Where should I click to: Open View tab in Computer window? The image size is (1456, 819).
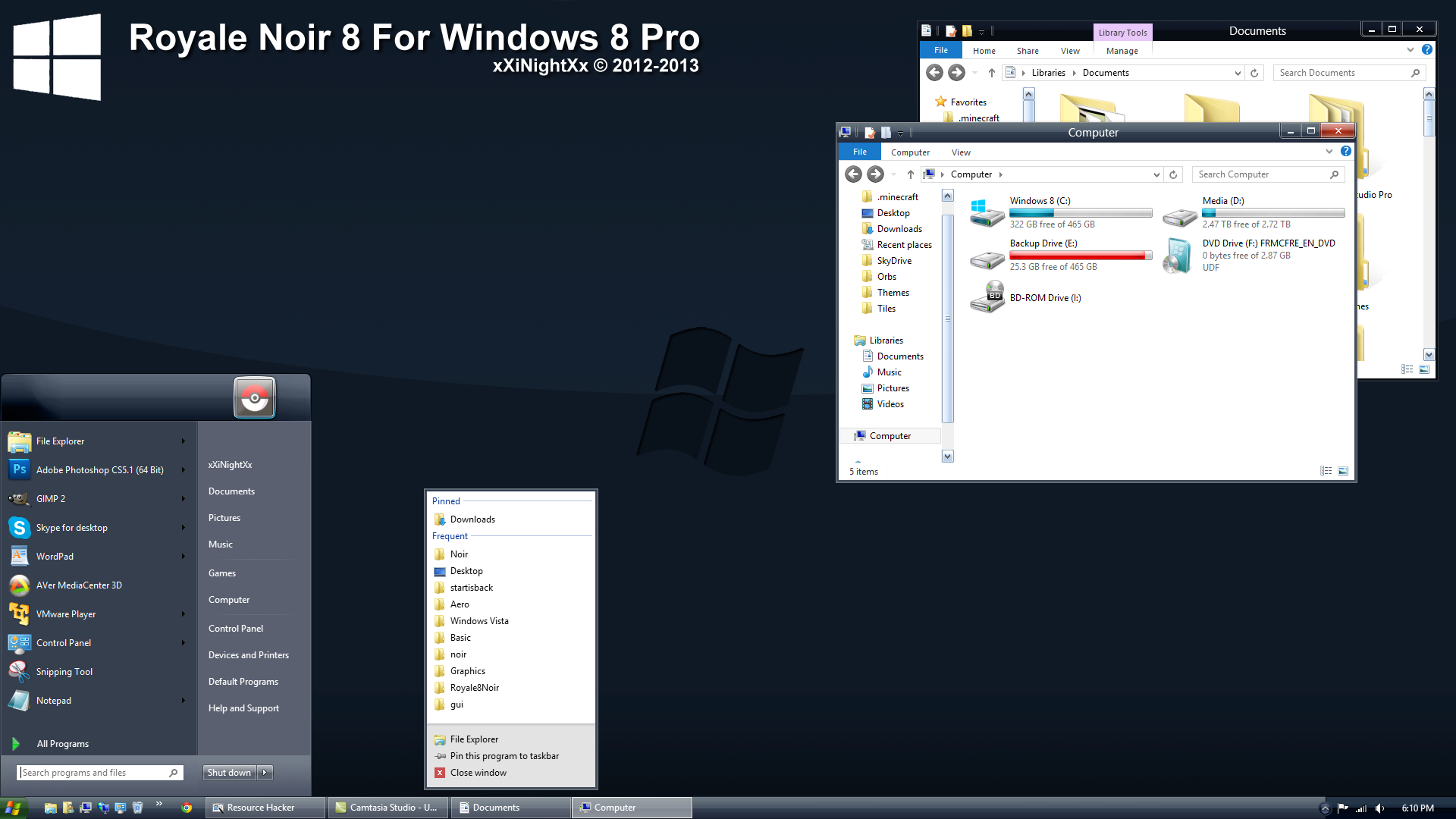961,152
